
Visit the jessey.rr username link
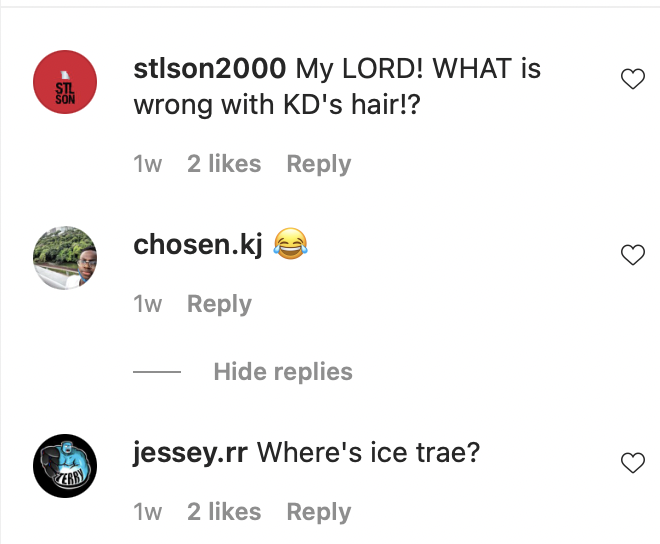coord(190,453)
